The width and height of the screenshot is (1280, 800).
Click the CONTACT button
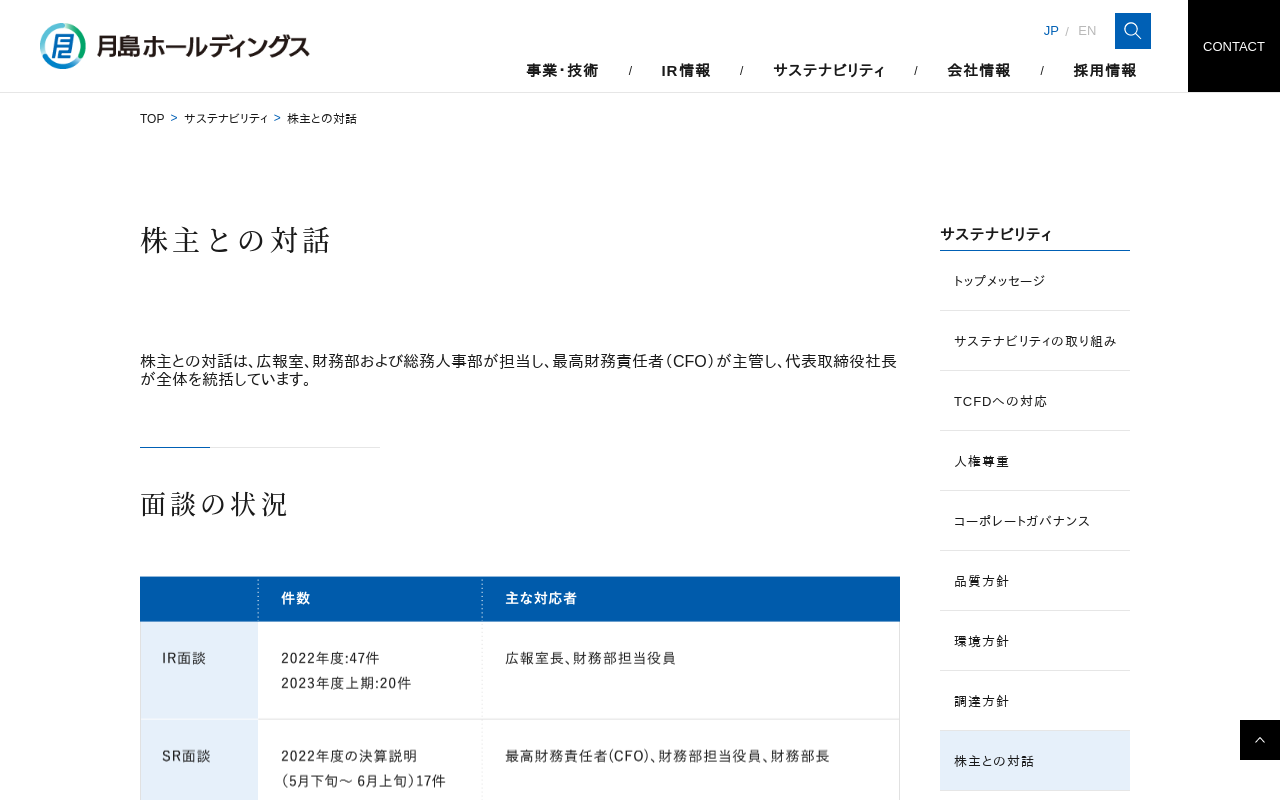[x=1233, y=46]
